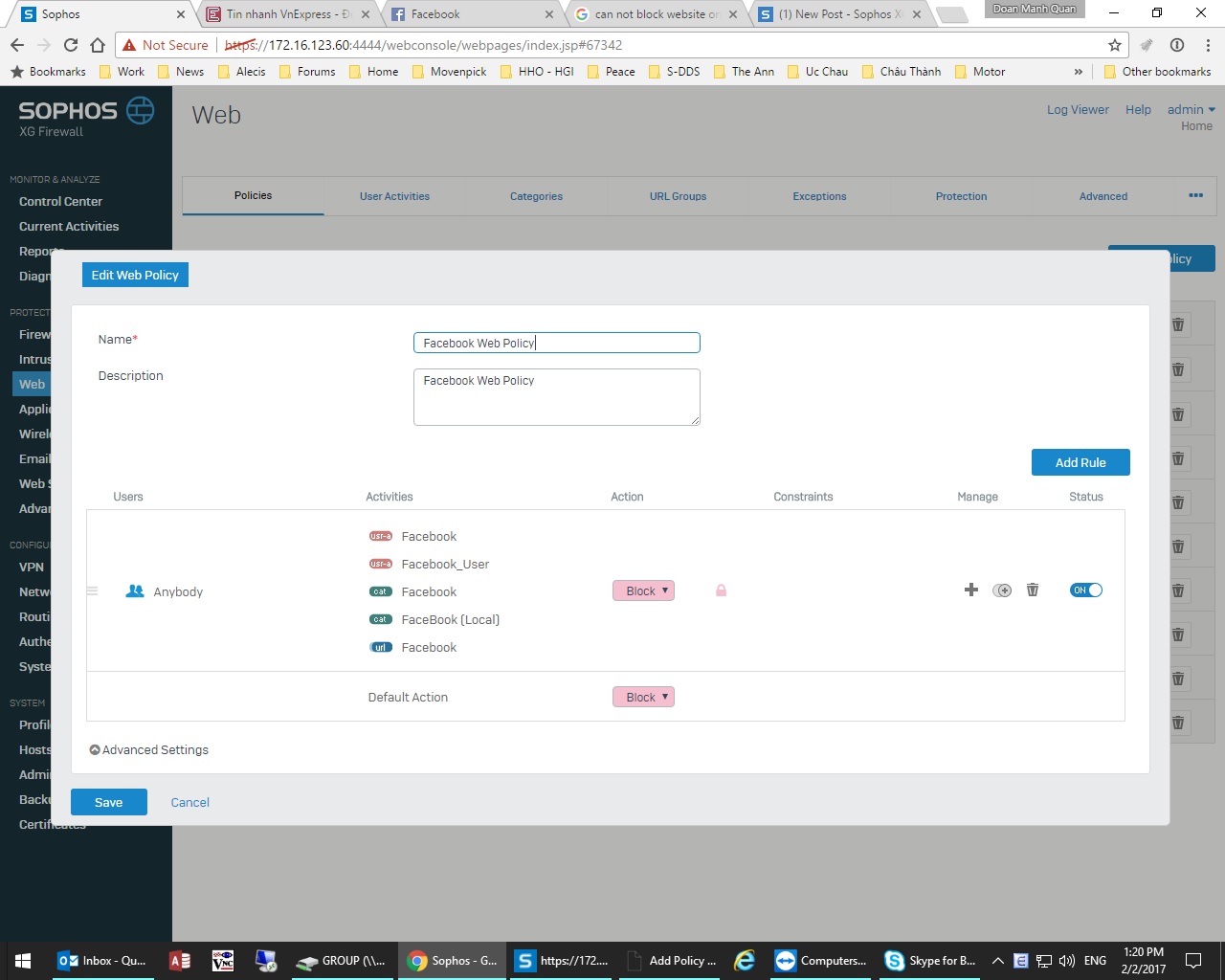Show more bookmarks with the chevron
The image size is (1225, 980).
click(1079, 72)
